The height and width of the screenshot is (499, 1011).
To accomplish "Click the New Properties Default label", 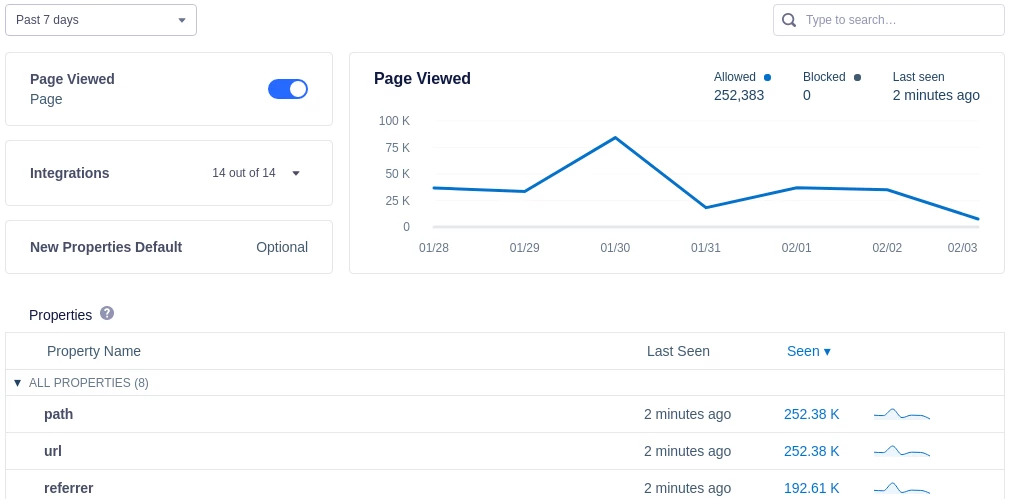I will click(x=106, y=248).
